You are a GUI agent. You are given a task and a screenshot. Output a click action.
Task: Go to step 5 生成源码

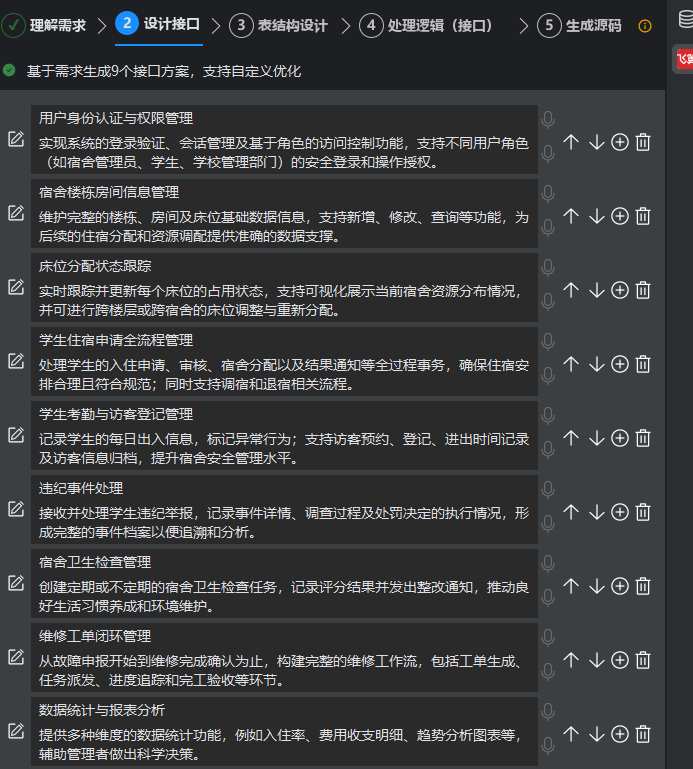579,25
